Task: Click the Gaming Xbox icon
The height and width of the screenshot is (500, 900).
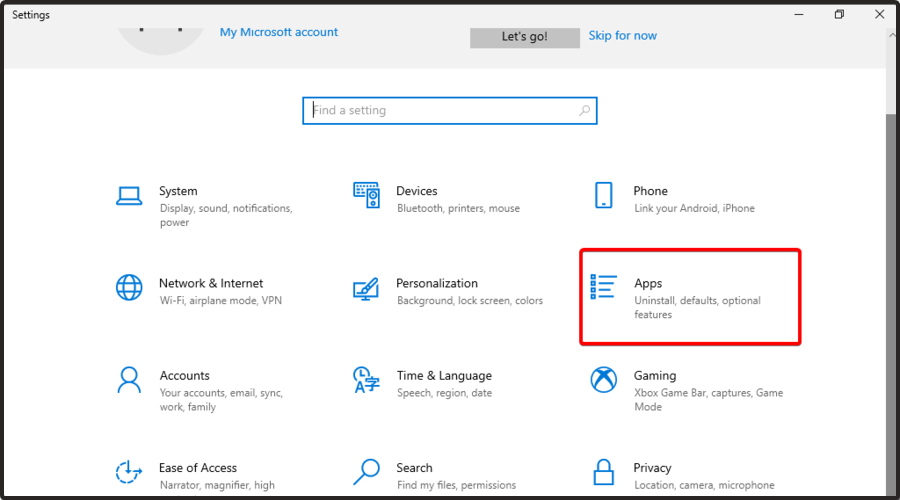Action: pyautogui.click(x=603, y=379)
